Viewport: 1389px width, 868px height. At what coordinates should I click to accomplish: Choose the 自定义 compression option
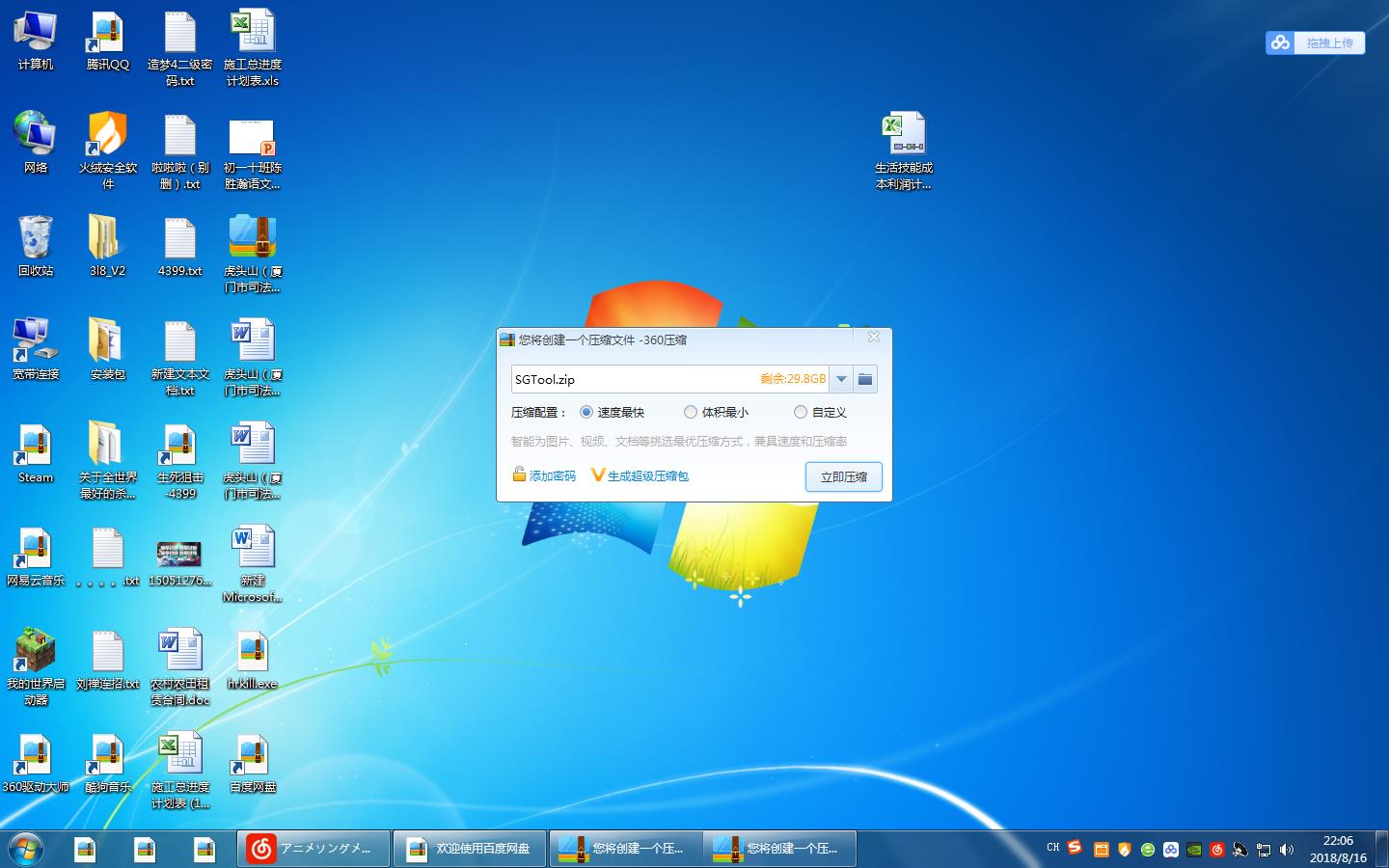coord(801,412)
